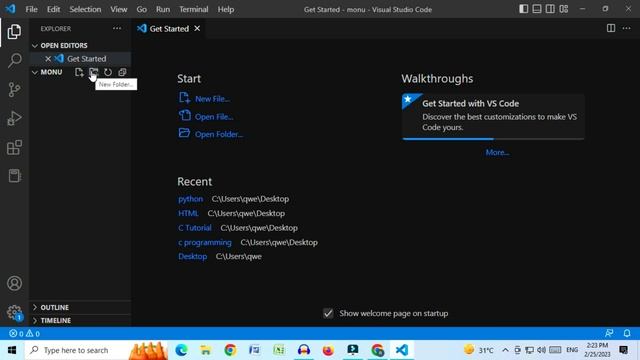This screenshot has width=640, height=360.
Task: Expand the OUTLINE section
Action: [x=35, y=307]
